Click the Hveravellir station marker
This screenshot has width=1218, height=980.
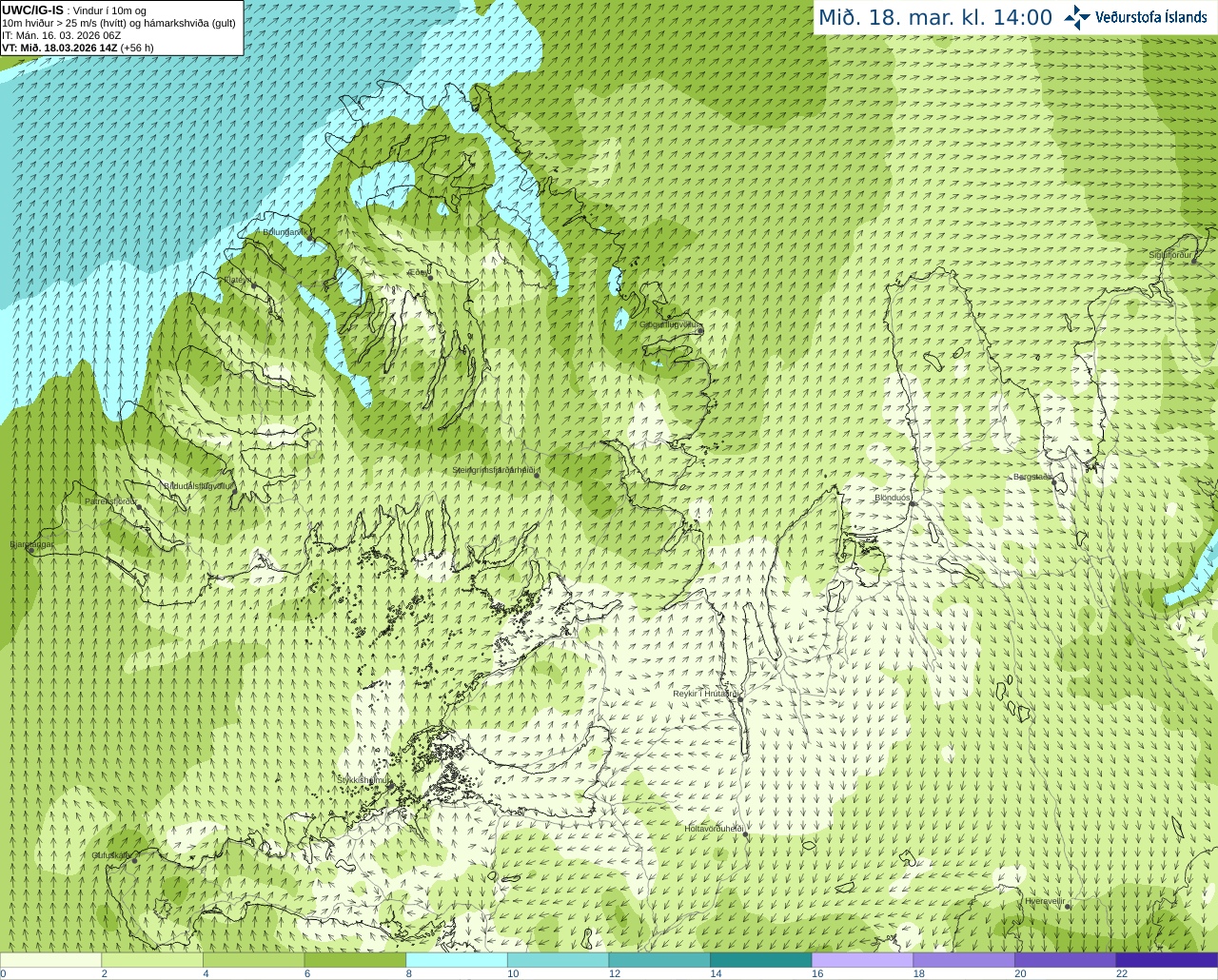pos(1068,906)
